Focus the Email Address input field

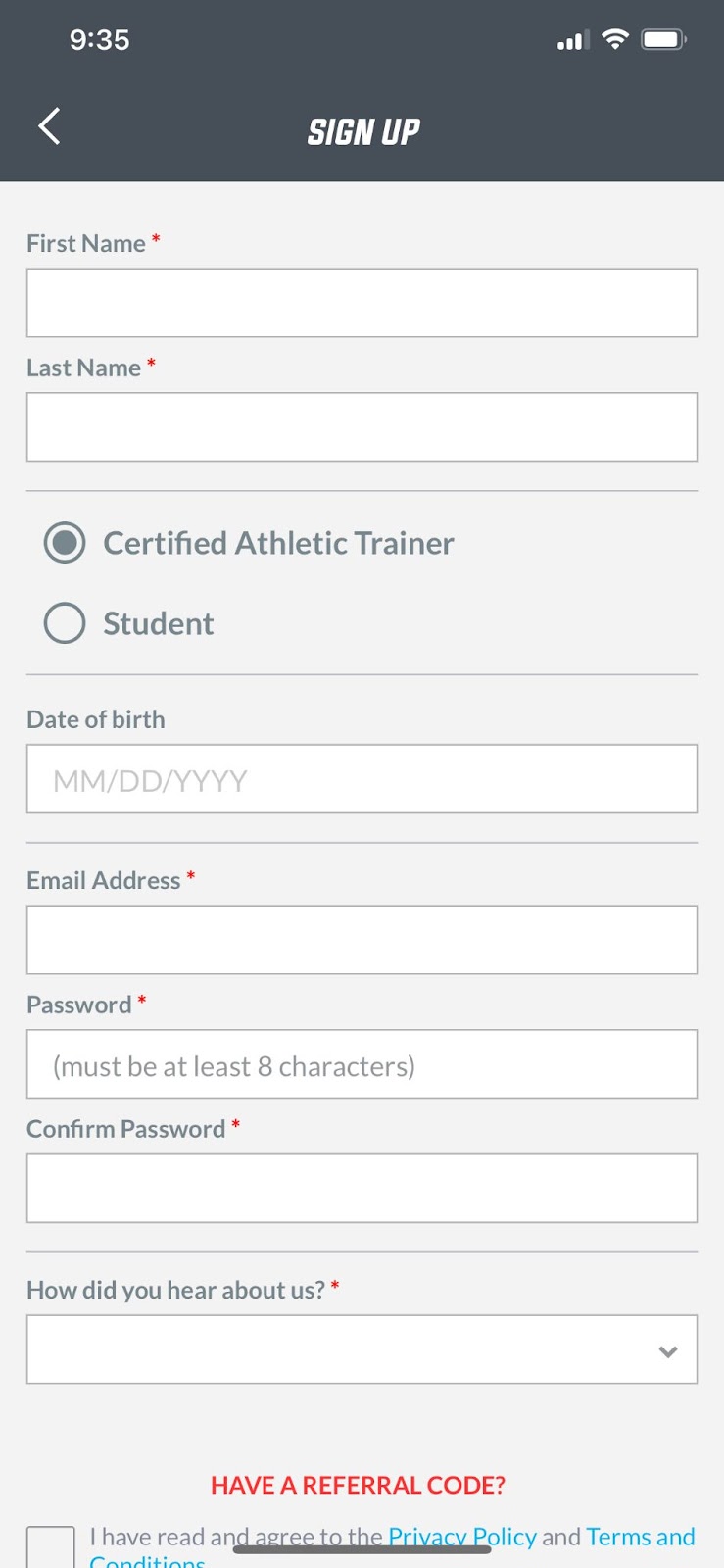[362, 940]
